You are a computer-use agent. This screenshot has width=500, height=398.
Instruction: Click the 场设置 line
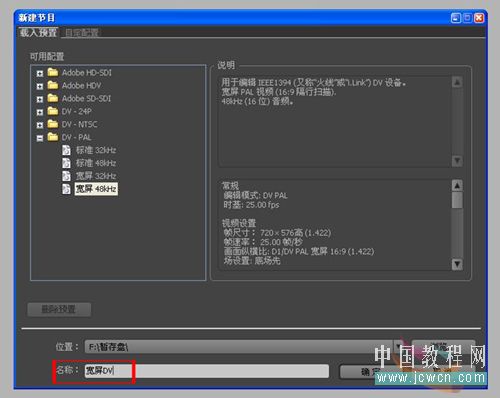click(x=252, y=261)
